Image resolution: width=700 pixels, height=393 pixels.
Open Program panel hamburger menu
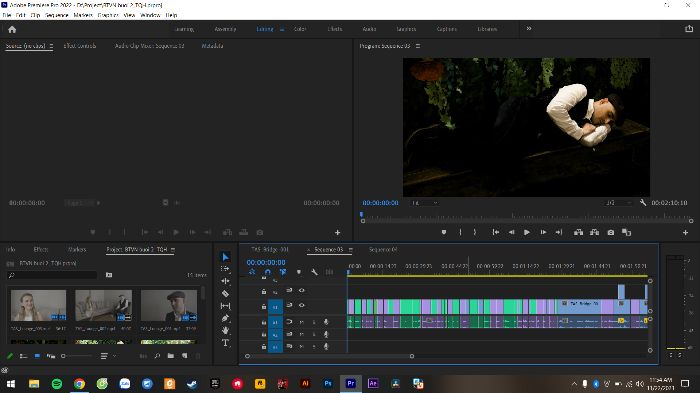click(x=418, y=46)
